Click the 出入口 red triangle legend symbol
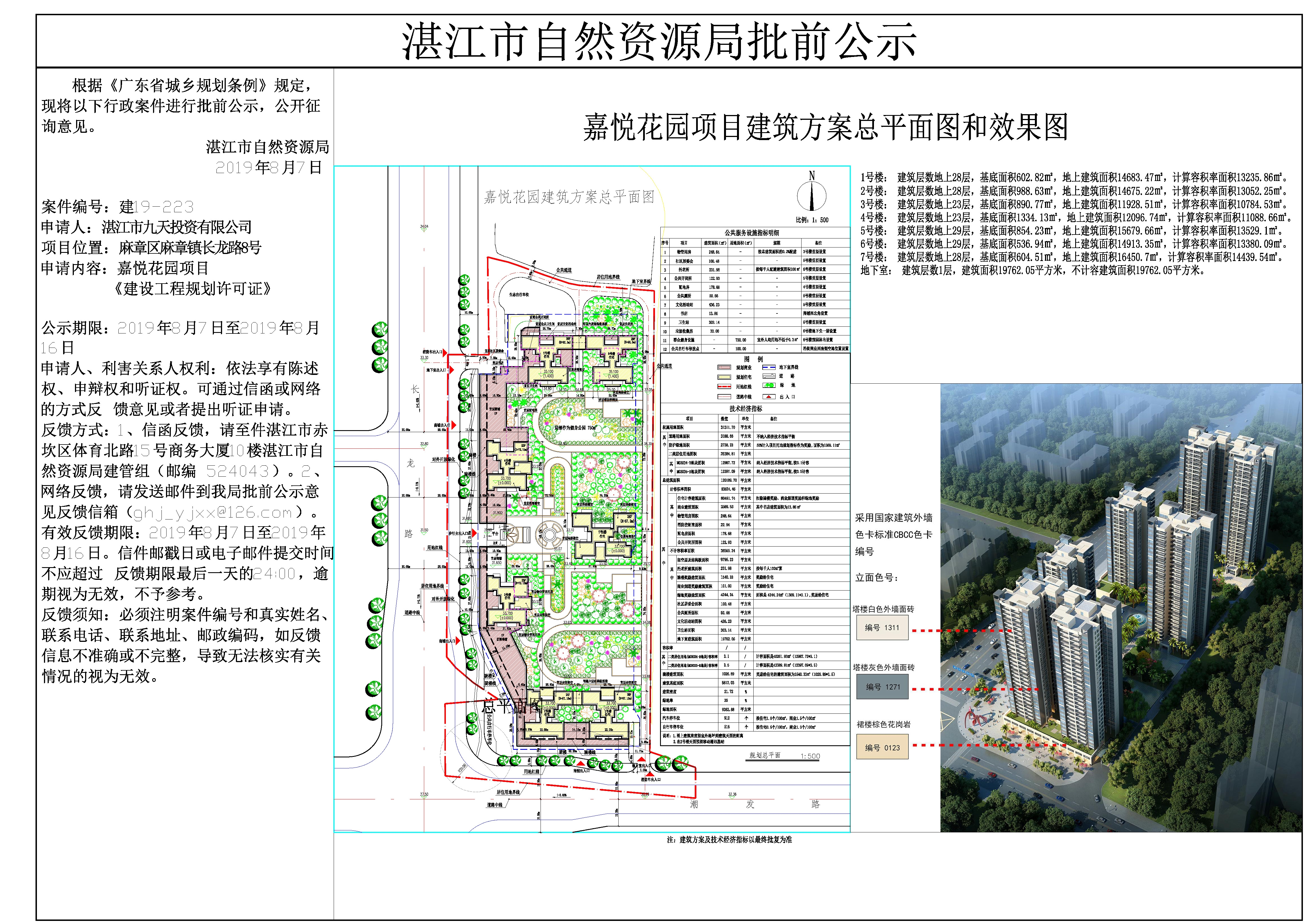 769,397
